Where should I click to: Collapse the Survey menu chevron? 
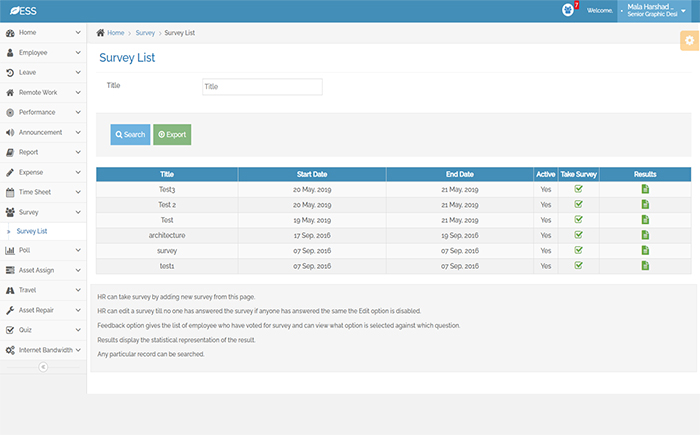(x=78, y=212)
